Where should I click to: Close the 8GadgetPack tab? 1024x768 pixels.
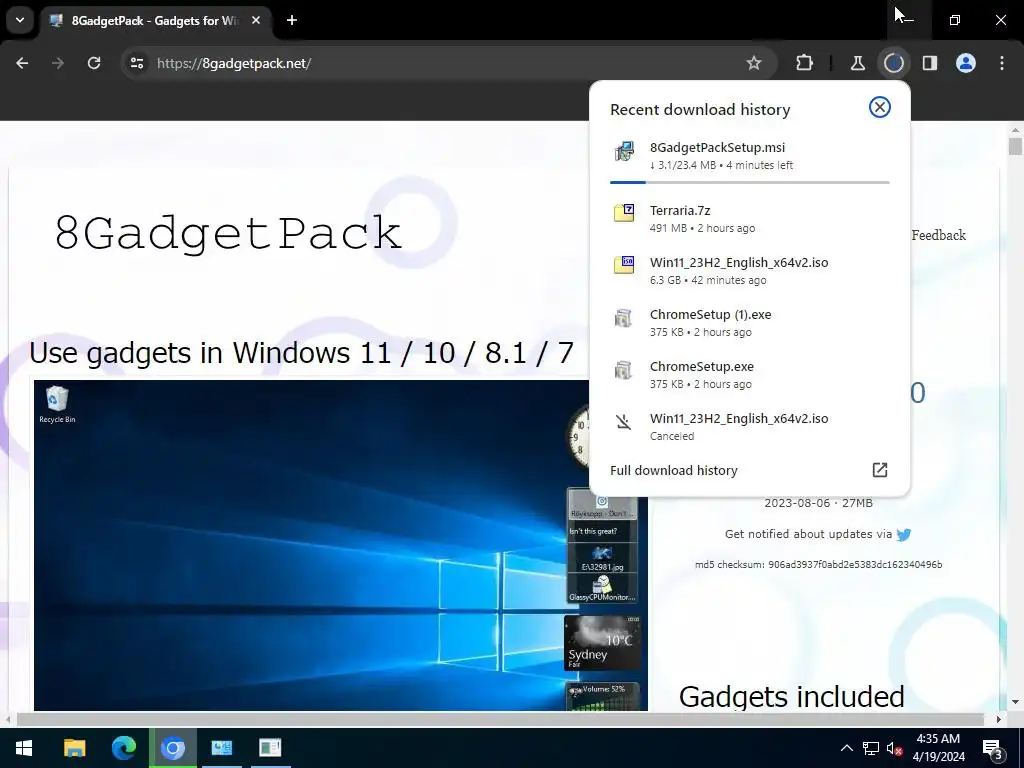256,20
